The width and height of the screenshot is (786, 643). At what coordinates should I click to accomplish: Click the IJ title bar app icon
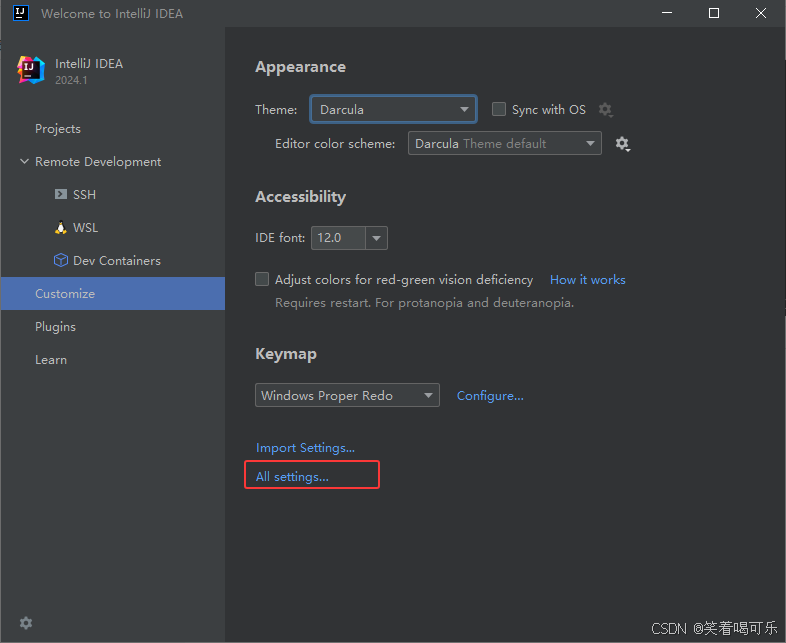(x=21, y=13)
